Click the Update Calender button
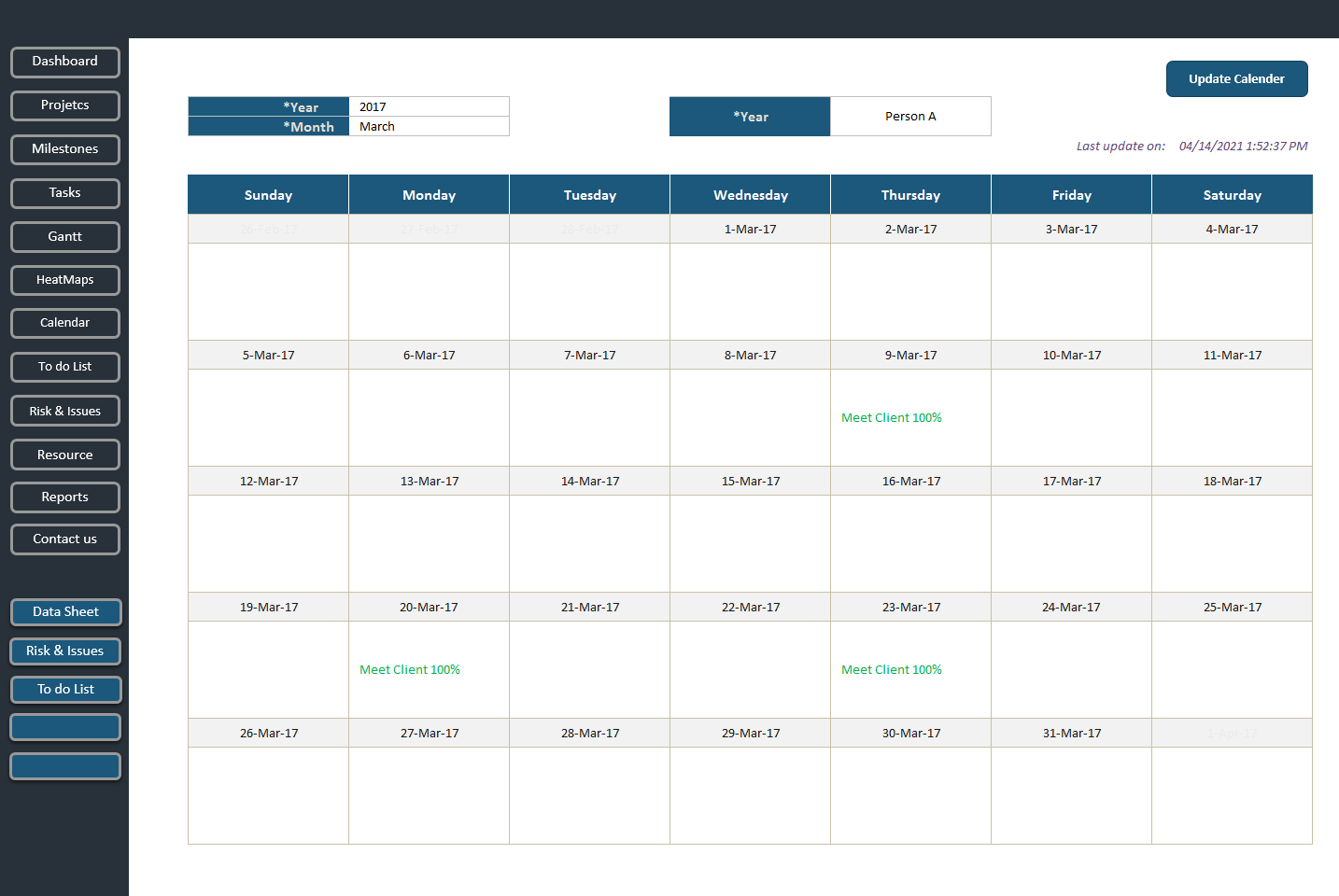The height and width of the screenshot is (896, 1339). pos(1236,78)
